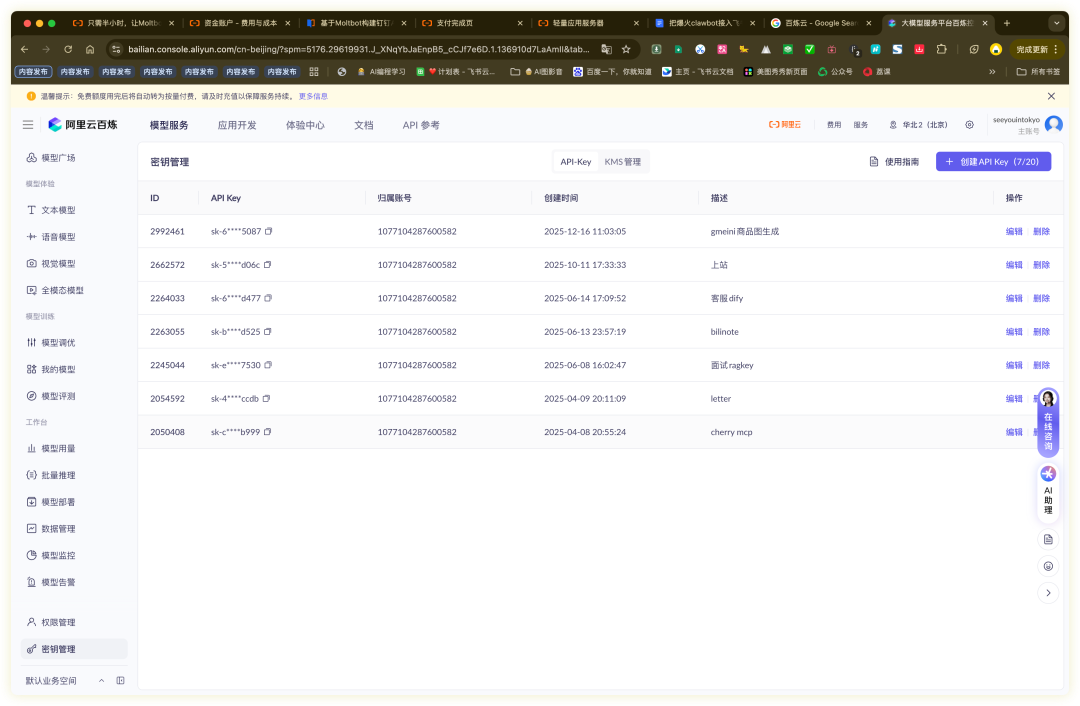Image resolution: width=1080 pixels, height=706 pixels.
Task: Open the 华北2（北京） region selector
Action: click(x=918, y=125)
